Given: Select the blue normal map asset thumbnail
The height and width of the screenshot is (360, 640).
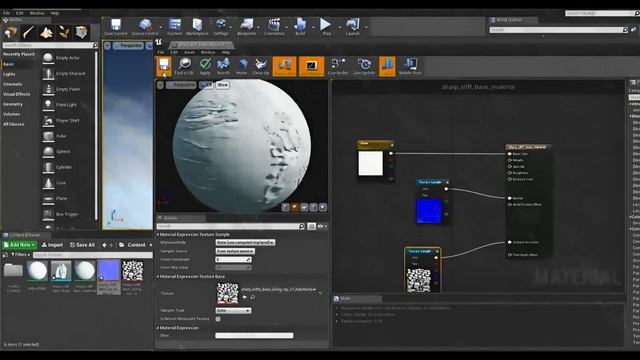Looking at the screenshot, I should click(109, 270).
